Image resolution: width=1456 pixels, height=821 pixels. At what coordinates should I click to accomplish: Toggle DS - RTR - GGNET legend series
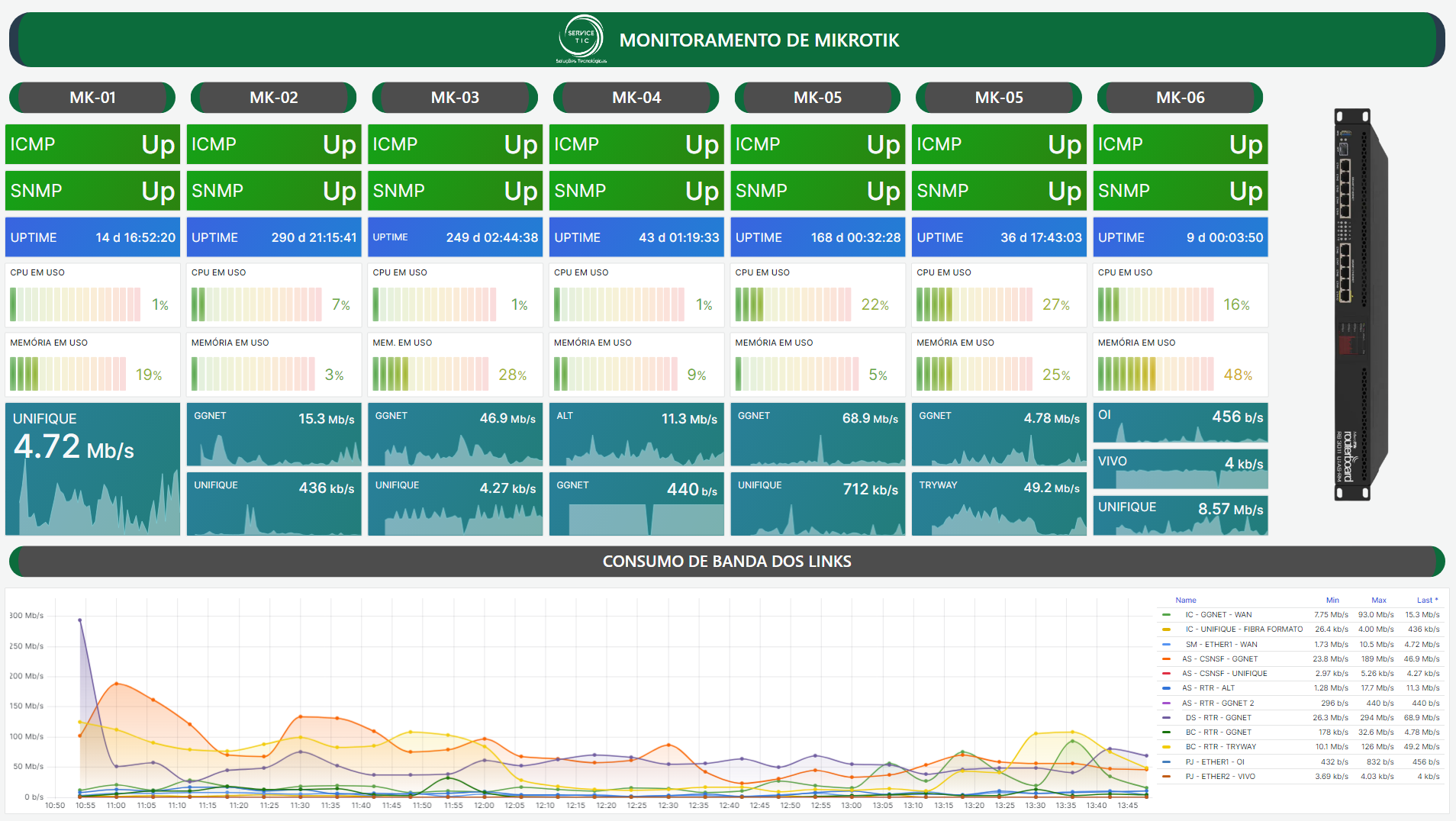(x=1218, y=718)
